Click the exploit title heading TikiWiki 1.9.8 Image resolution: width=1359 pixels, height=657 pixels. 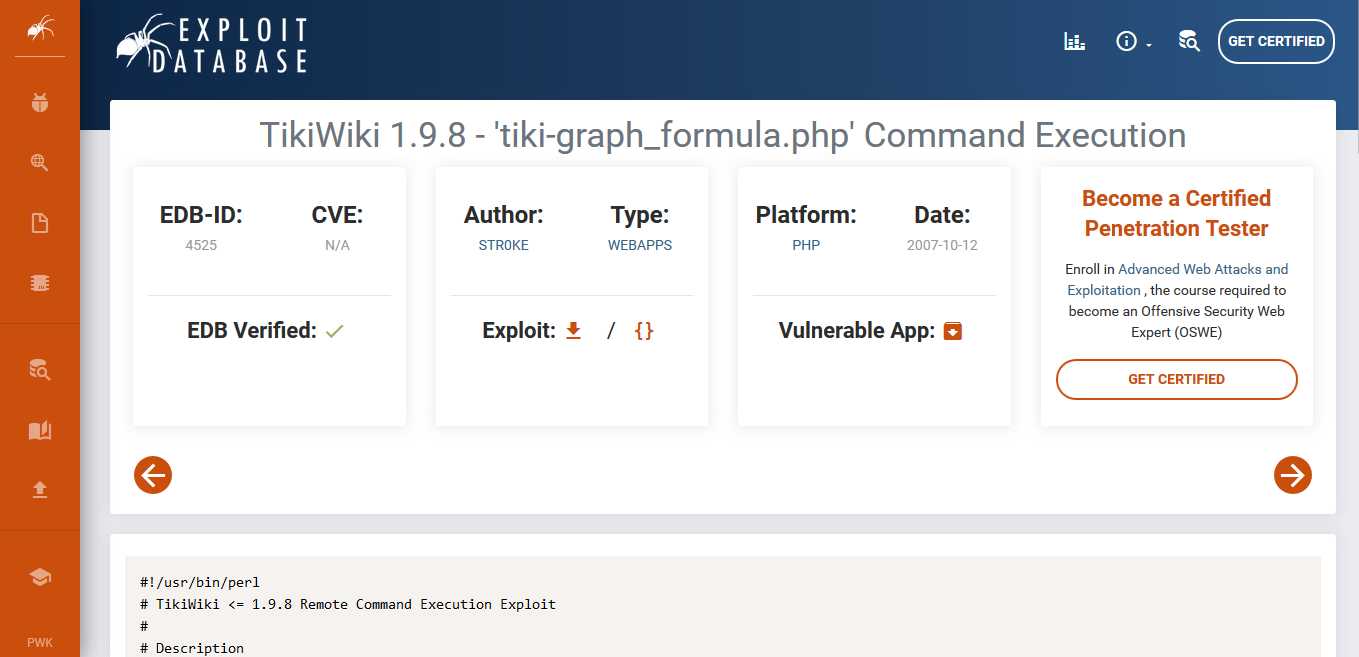(723, 135)
